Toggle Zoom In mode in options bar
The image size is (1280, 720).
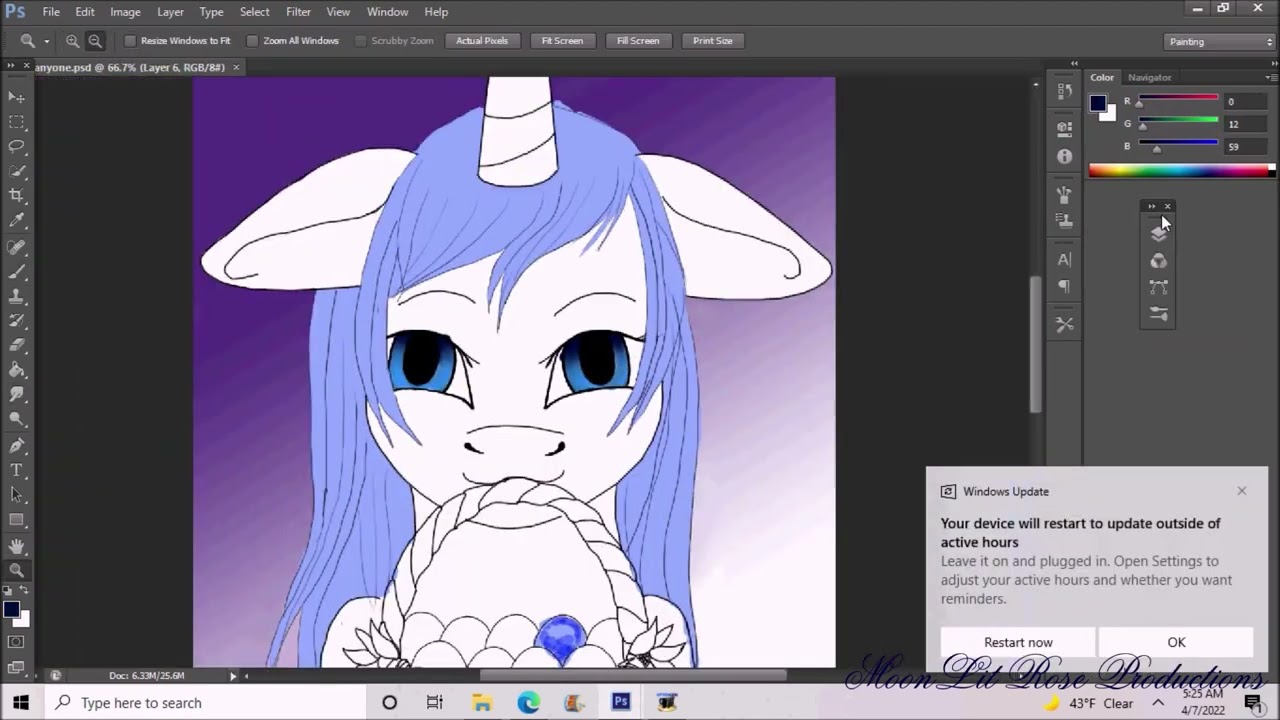point(73,41)
